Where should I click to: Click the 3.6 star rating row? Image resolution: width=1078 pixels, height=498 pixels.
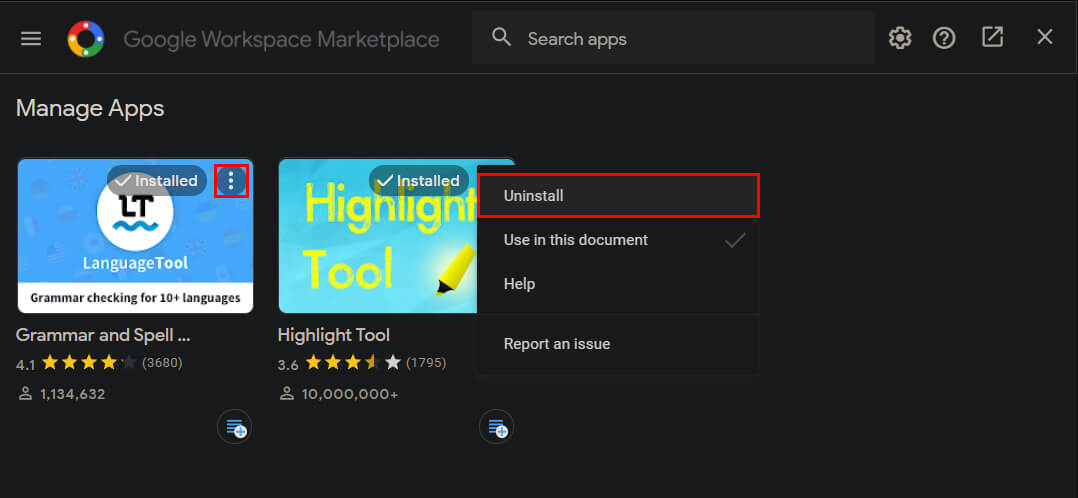[362, 362]
